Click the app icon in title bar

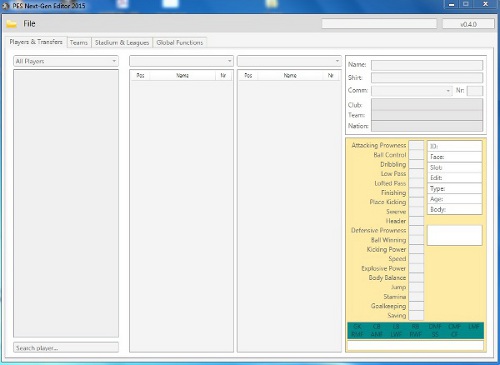pos(5,6)
